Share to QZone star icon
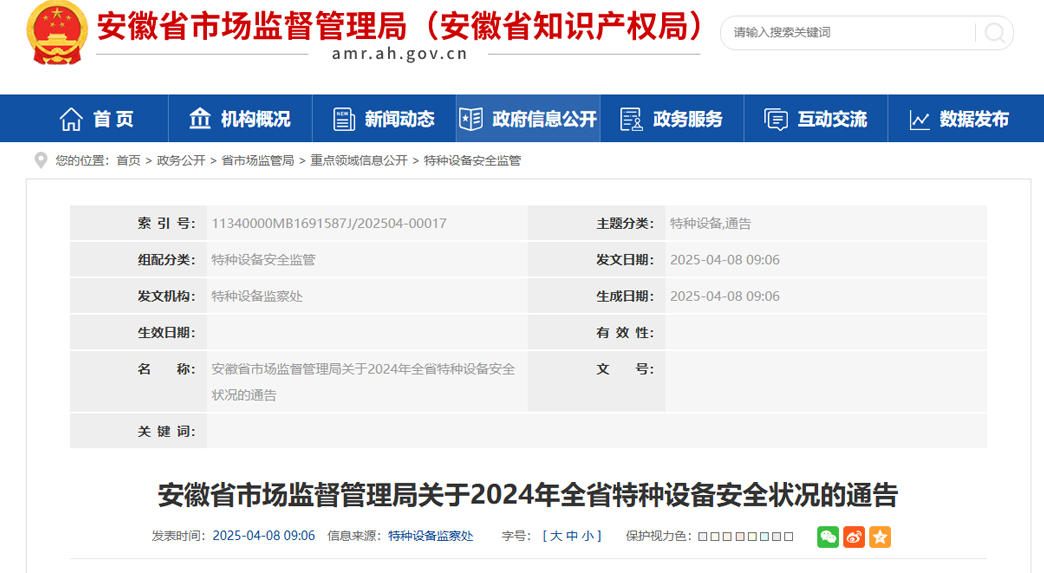The height and width of the screenshot is (573, 1044). pyautogui.click(x=880, y=536)
